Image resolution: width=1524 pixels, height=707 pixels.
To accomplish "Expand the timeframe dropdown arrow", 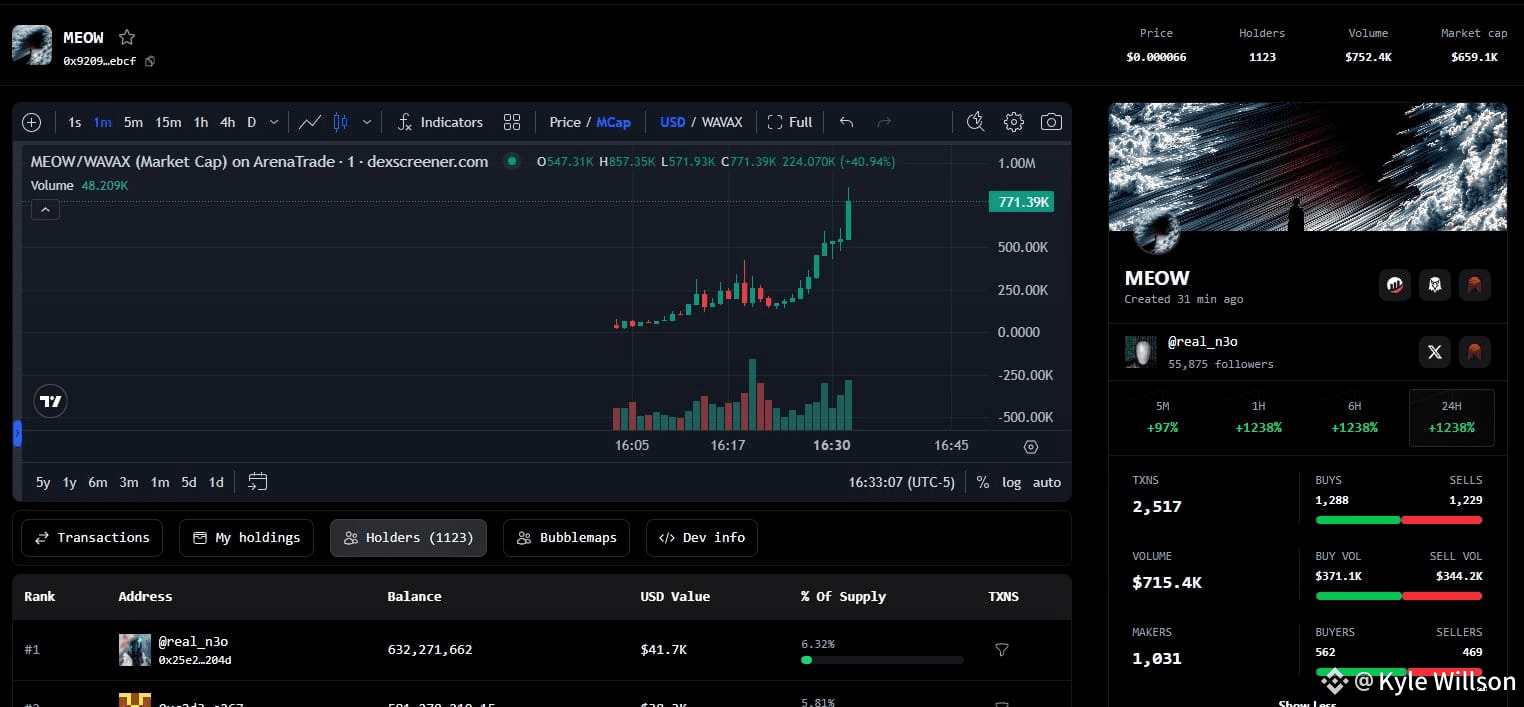I will point(274,122).
